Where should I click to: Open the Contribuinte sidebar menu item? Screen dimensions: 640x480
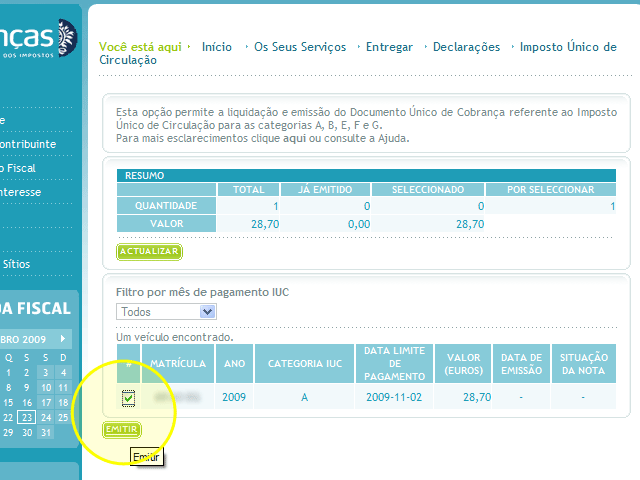click(28, 144)
